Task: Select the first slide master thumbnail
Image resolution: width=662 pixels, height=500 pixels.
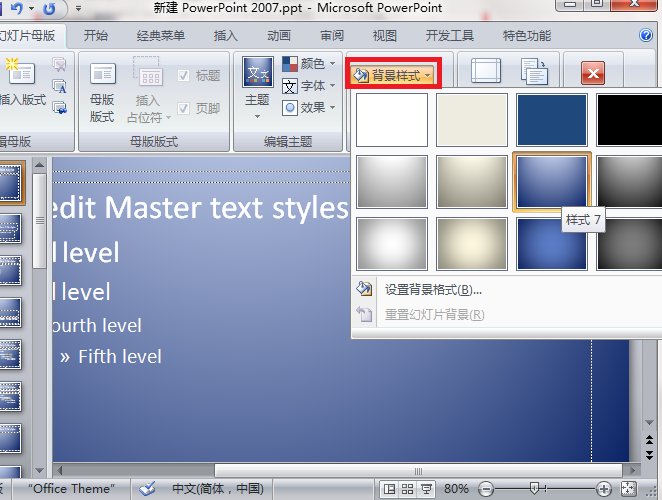Action: (x=11, y=182)
